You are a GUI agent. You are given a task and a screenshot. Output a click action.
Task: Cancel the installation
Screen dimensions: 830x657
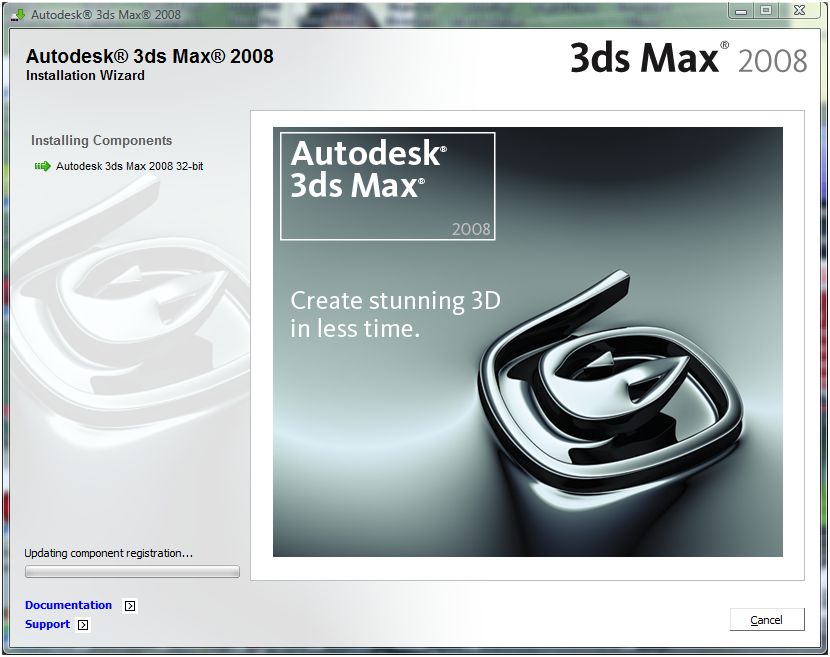766,619
